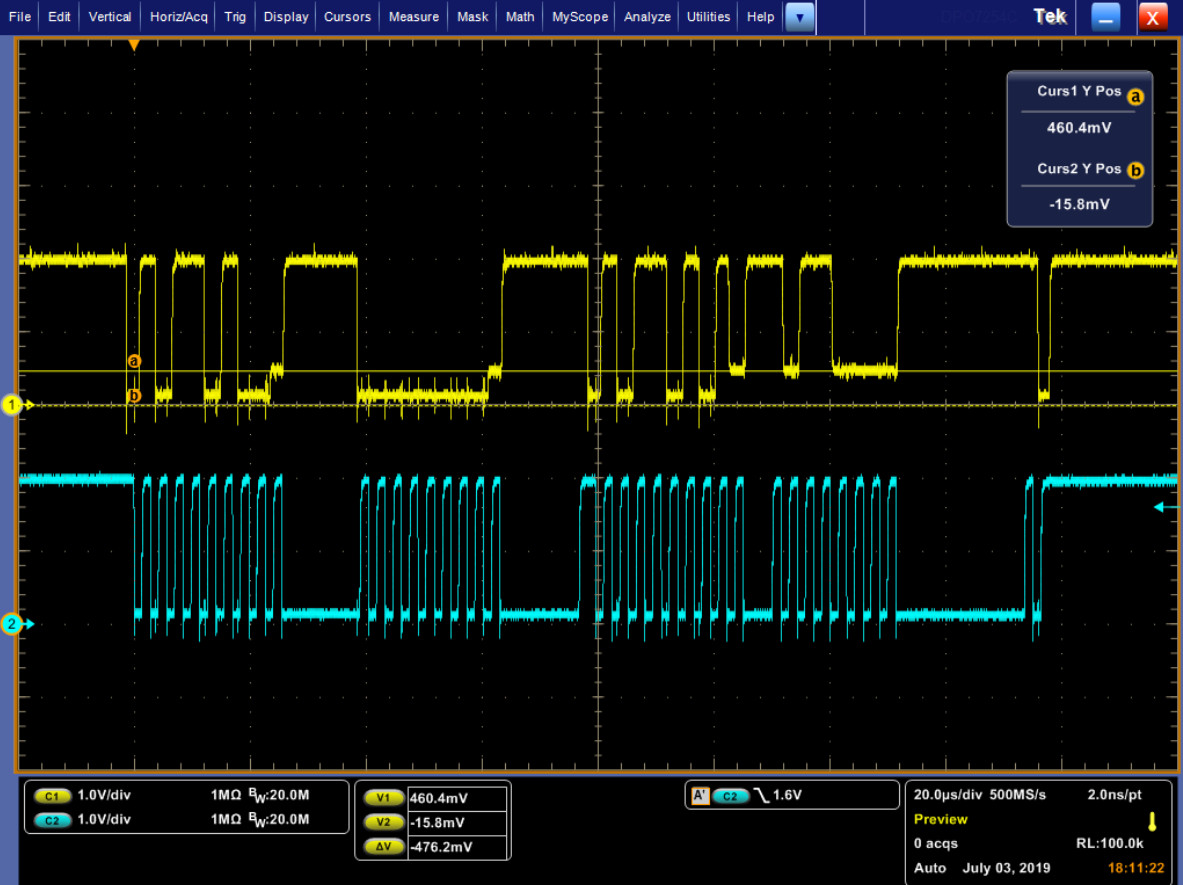This screenshot has height=885, width=1183.
Task: Click the Curs2 Y Pos readout label
Action: [x=1079, y=169]
